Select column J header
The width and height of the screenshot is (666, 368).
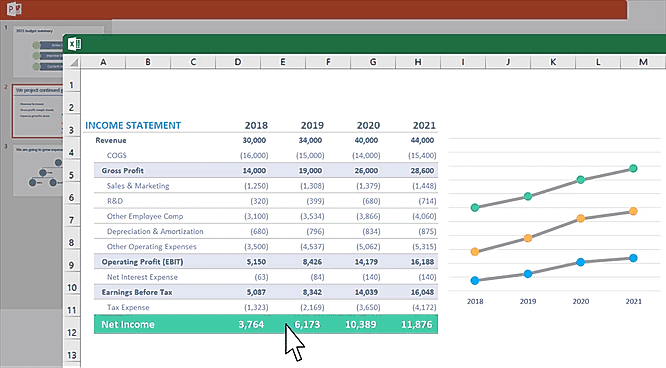click(x=508, y=62)
